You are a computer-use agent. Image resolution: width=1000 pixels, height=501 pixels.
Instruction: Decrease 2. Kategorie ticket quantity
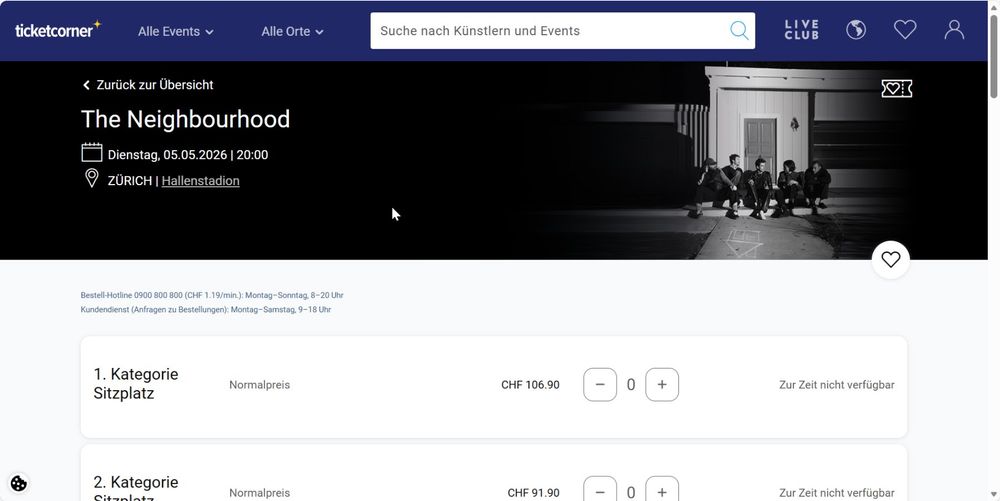[600, 492]
